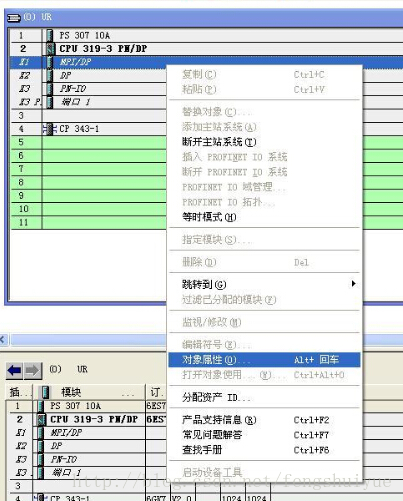Image resolution: width=403 pixels, height=501 pixels.
Task: Click the module column header icon
Action: click(46, 392)
